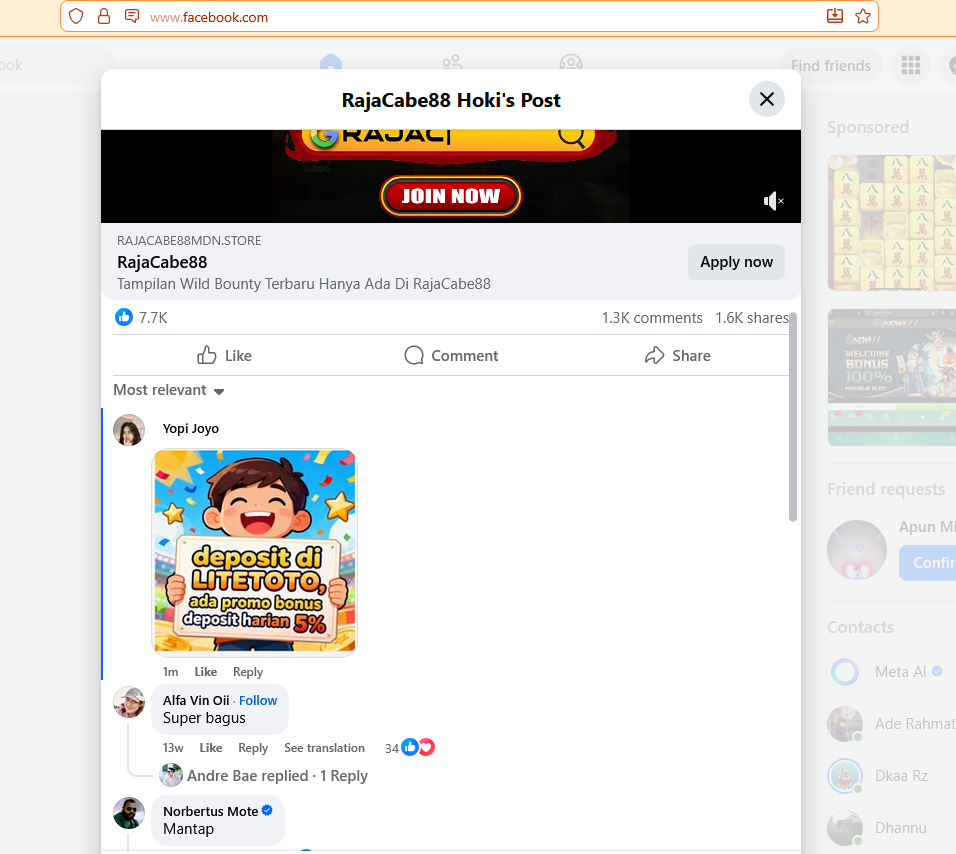Click Find friends in the background page

(830, 65)
